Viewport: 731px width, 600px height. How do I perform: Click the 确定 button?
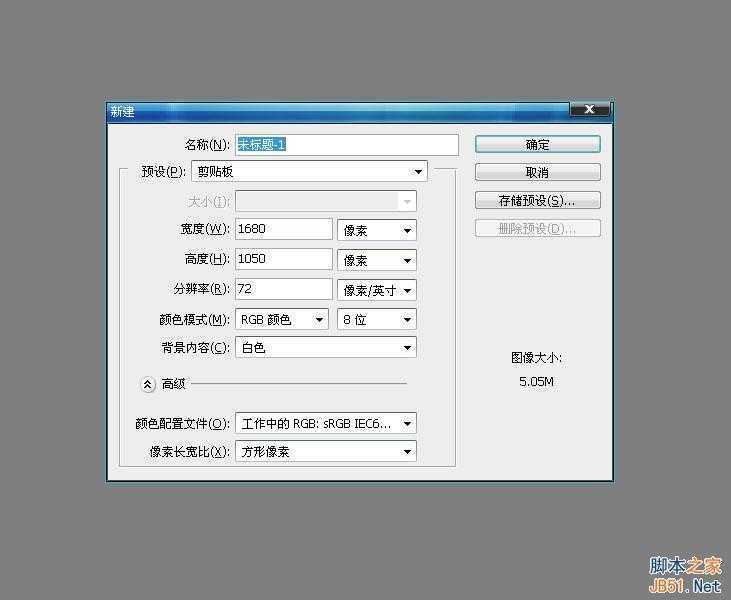(538, 145)
